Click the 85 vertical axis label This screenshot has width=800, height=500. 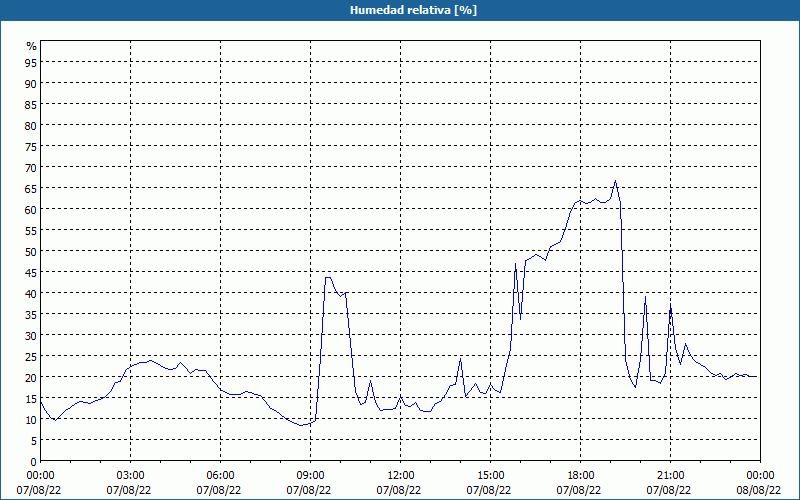pyautogui.click(x=31, y=104)
